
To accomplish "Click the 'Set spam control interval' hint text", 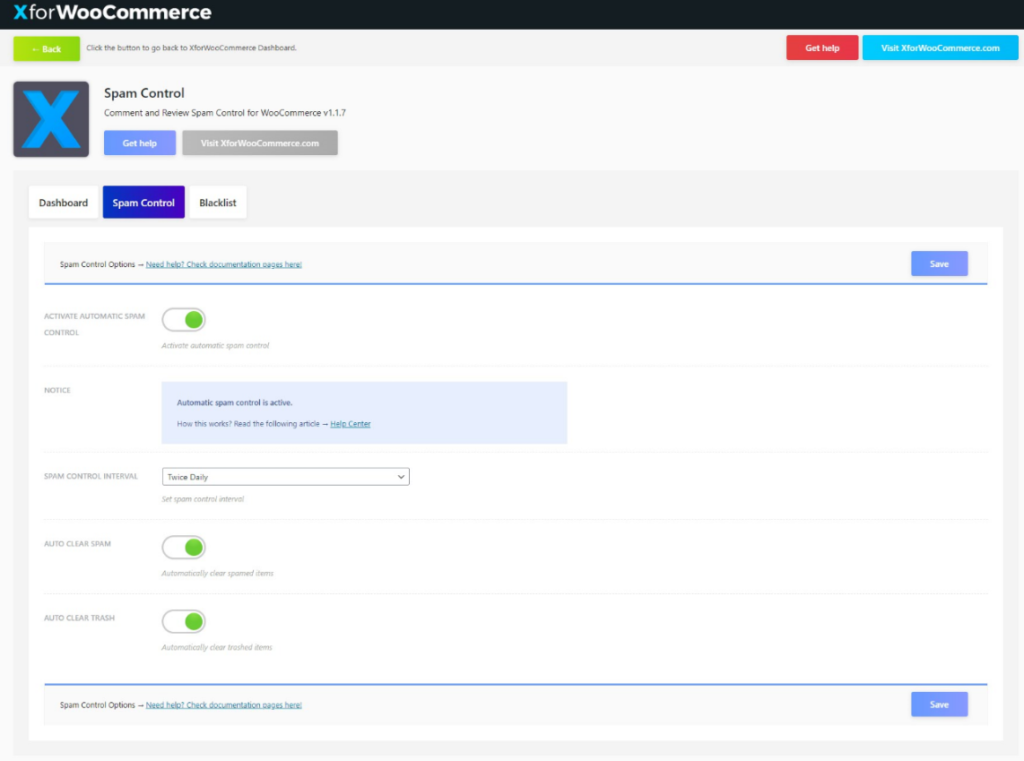I will [x=202, y=499].
